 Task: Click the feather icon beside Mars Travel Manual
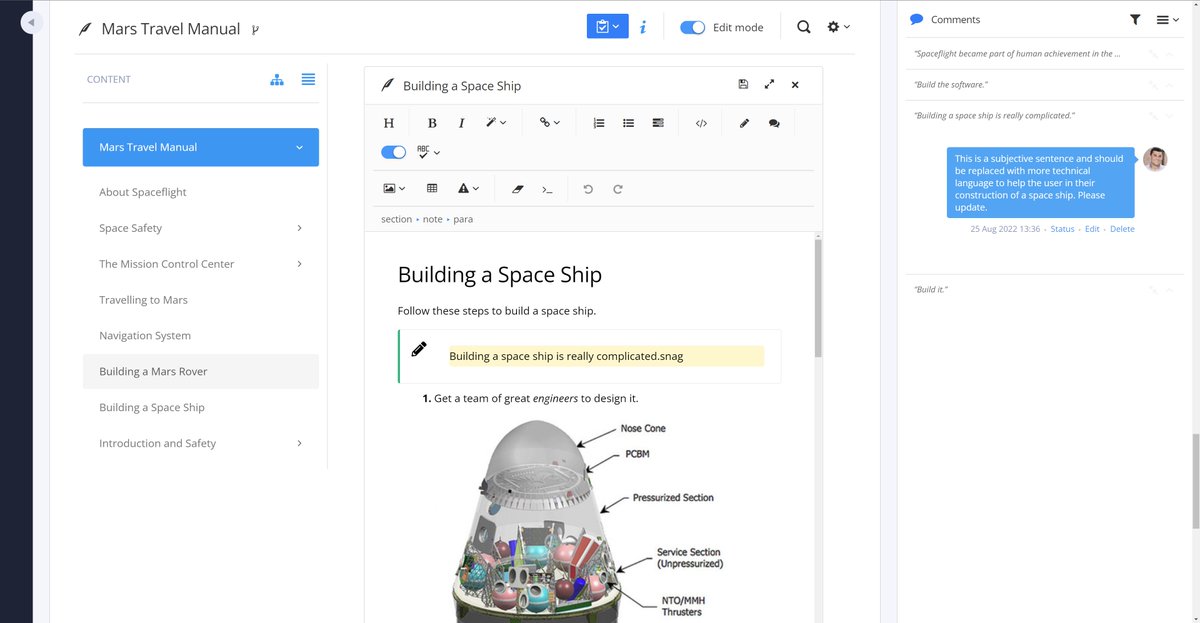point(86,29)
